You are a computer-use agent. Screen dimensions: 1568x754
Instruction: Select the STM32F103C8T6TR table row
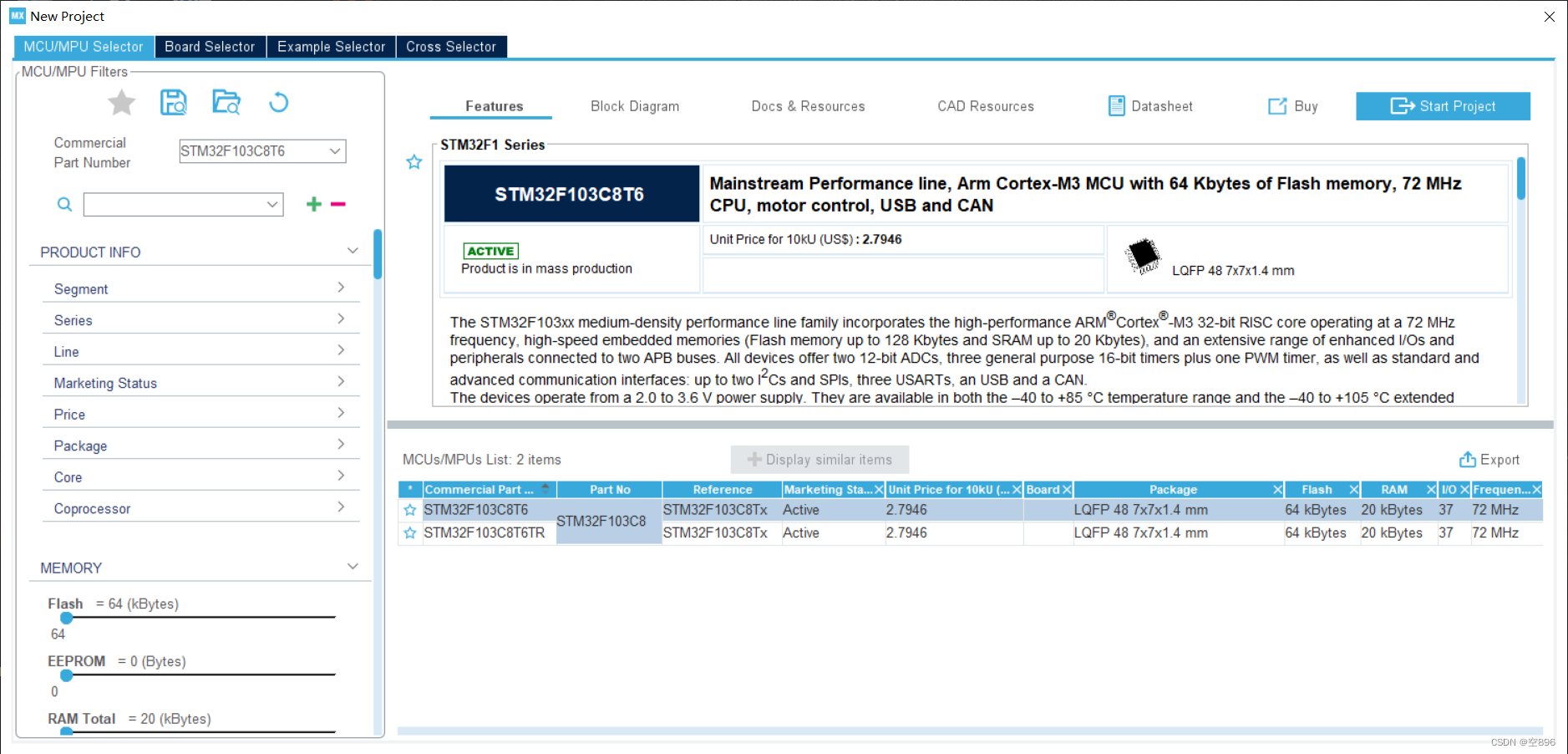970,533
